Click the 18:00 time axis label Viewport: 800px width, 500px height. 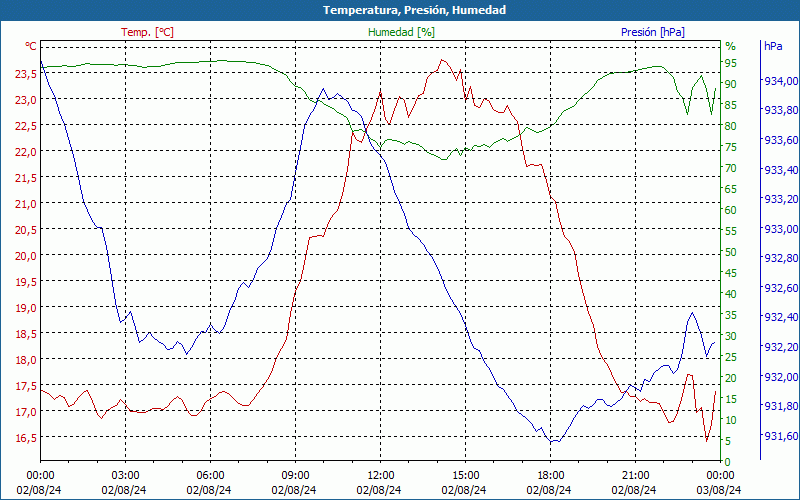click(551, 476)
